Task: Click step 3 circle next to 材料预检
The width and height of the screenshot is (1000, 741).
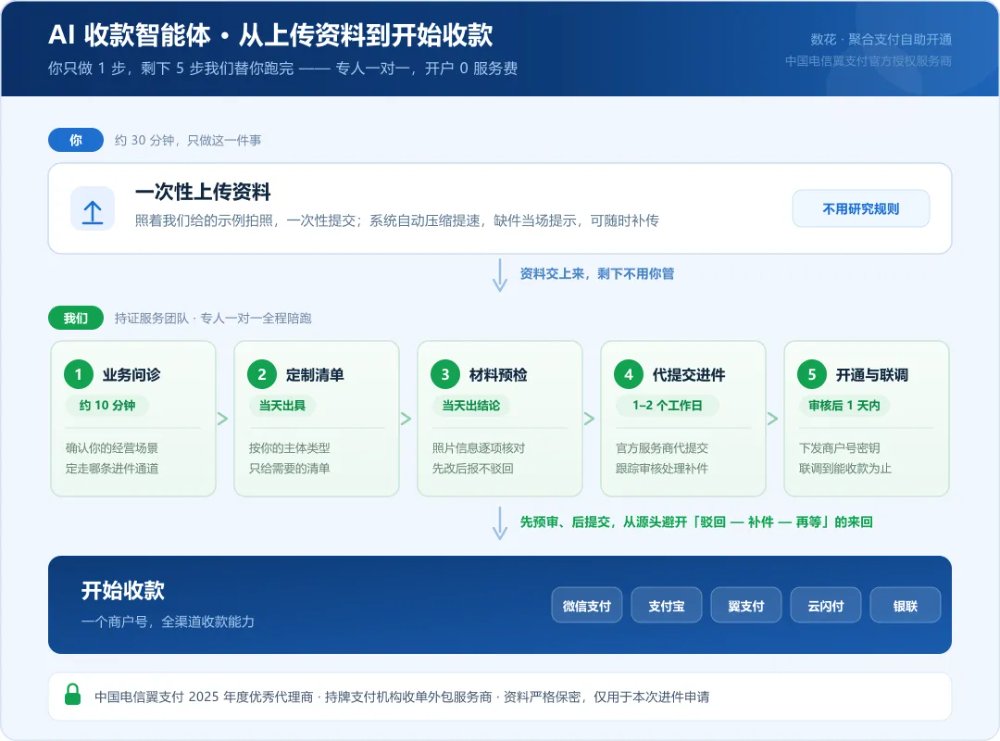Action: click(445, 374)
